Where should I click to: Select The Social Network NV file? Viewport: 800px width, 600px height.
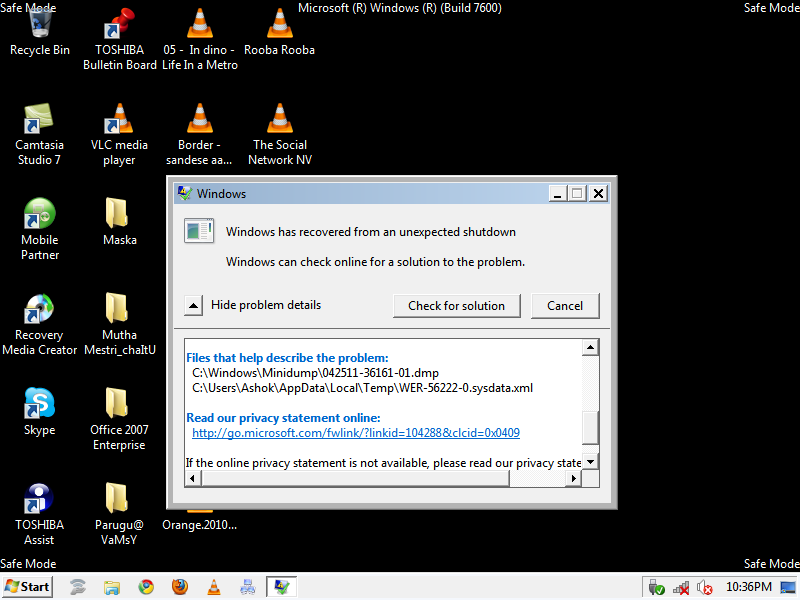coord(280,134)
